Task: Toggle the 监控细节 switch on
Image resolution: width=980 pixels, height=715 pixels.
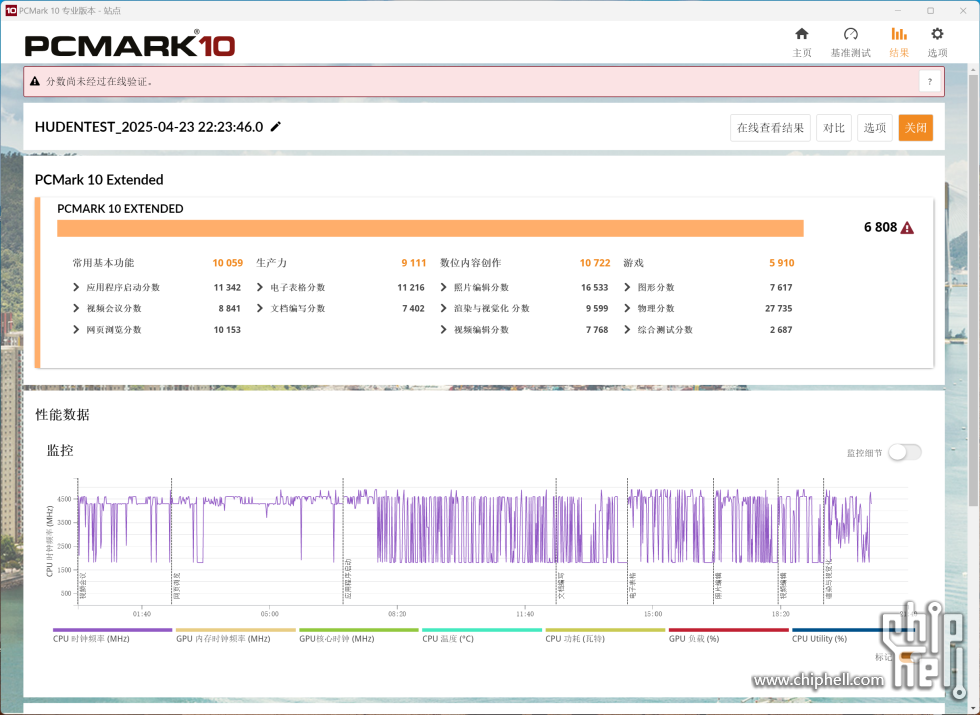Action: tap(904, 452)
